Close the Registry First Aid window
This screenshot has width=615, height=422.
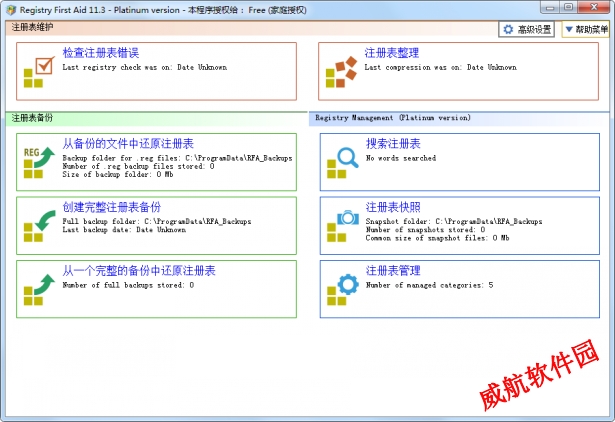point(594,7)
